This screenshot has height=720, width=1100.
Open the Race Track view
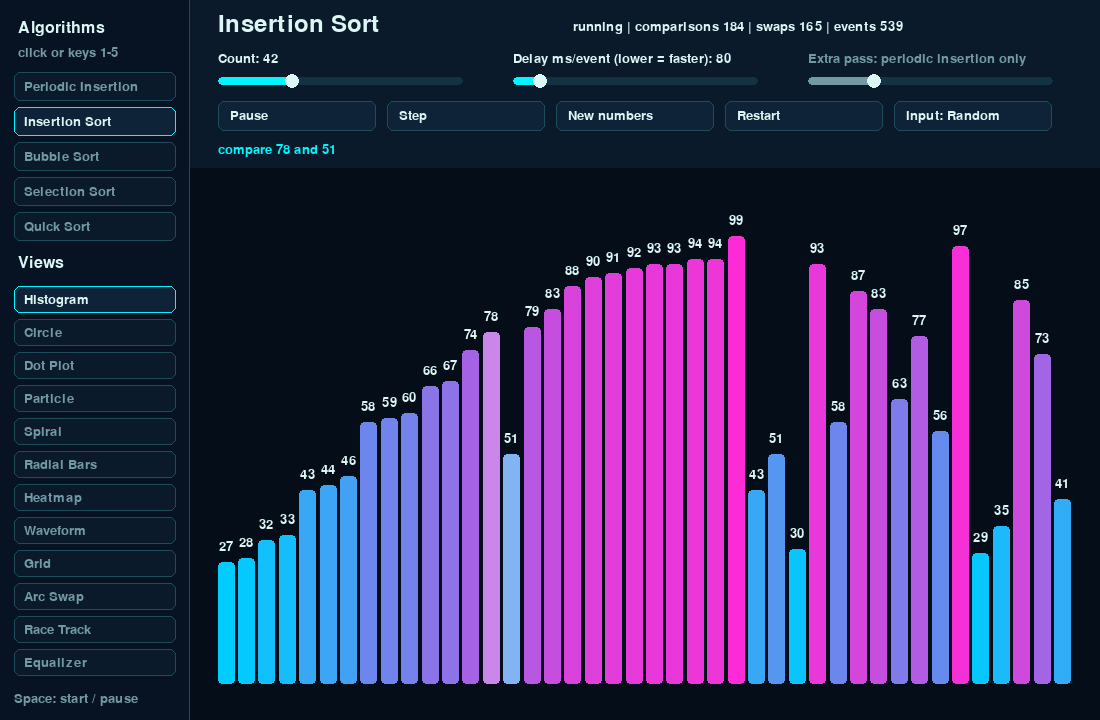(x=95, y=629)
